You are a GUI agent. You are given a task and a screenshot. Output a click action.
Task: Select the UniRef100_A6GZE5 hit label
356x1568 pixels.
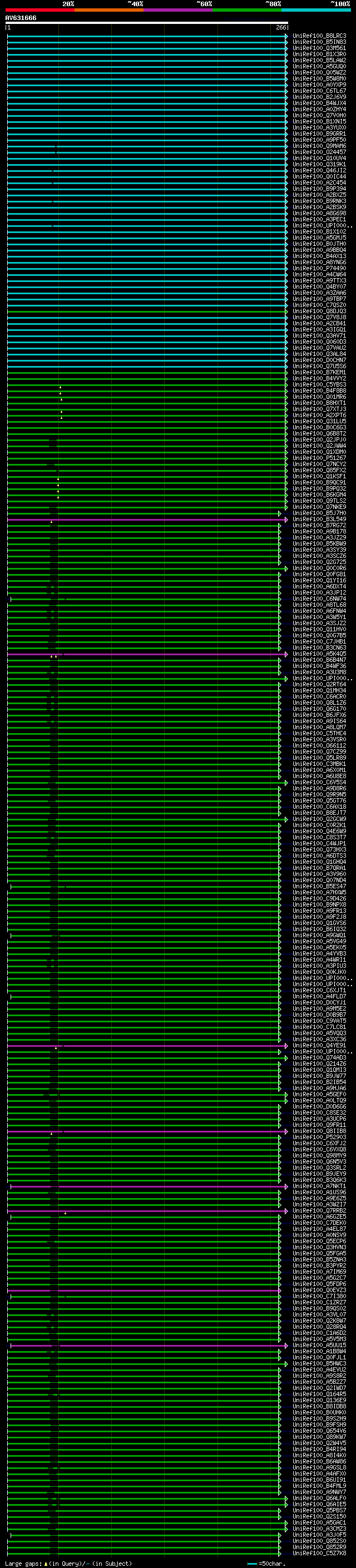point(319,1217)
